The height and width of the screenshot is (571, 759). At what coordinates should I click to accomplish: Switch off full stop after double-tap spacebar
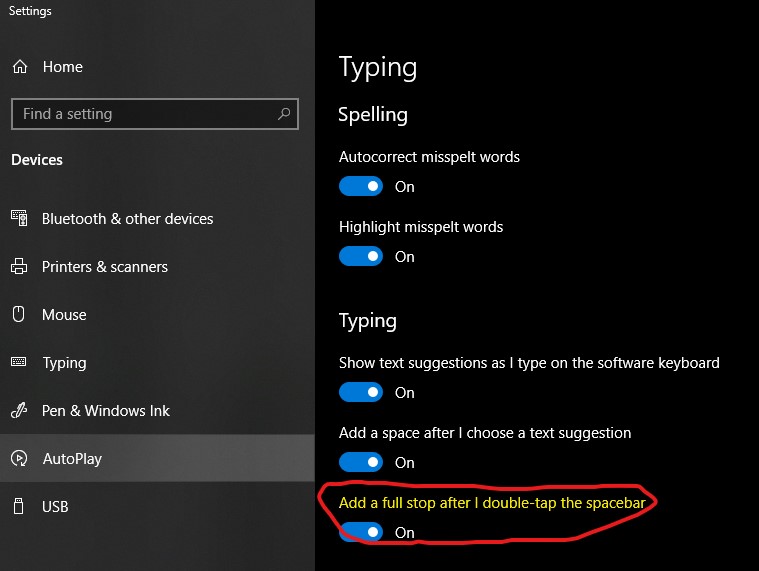coord(361,532)
